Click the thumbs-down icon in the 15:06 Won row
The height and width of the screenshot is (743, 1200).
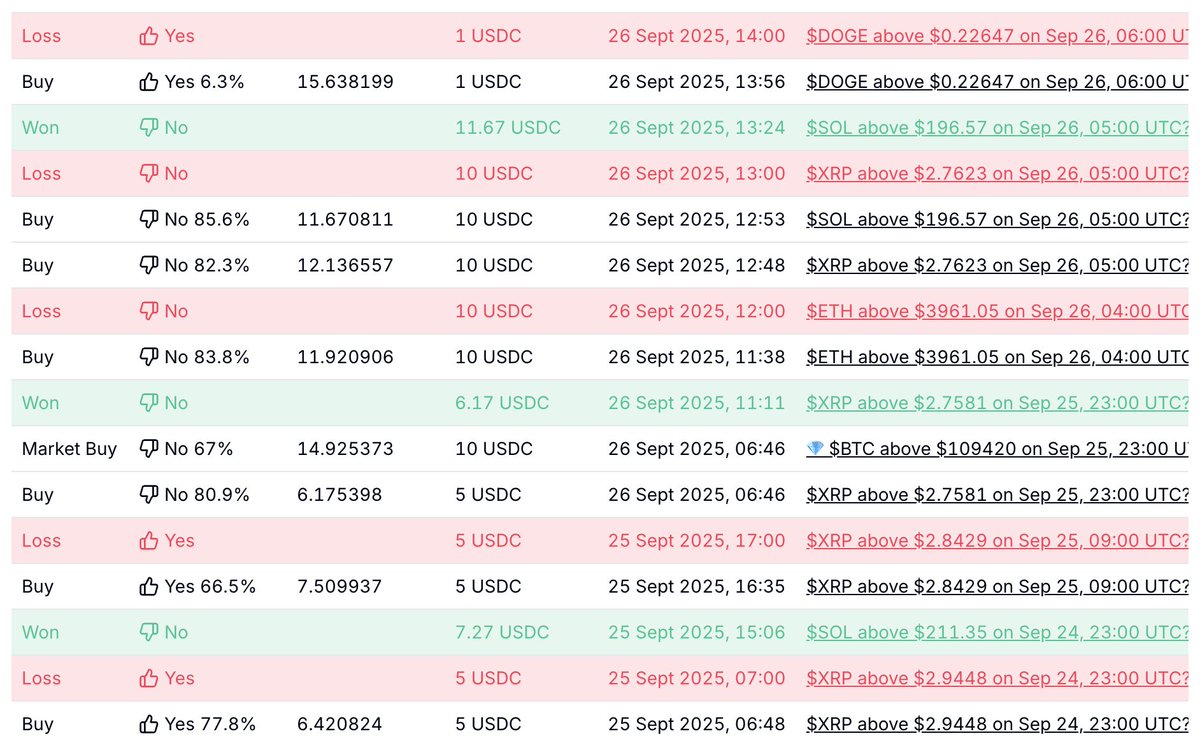point(149,633)
